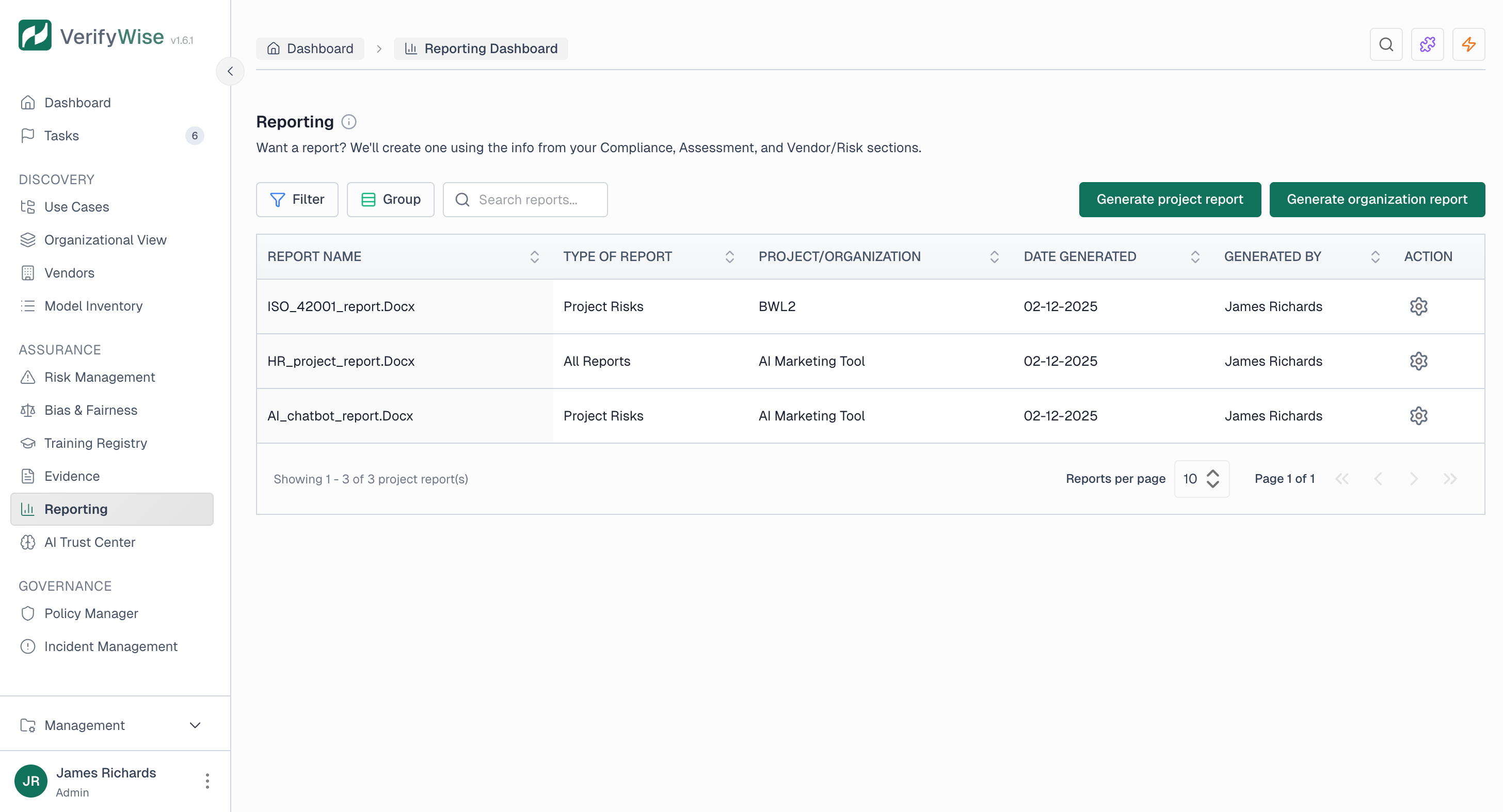Screen dimensions: 1503x812
Task: Open the Reports per page selector
Action: (1202, 478)
